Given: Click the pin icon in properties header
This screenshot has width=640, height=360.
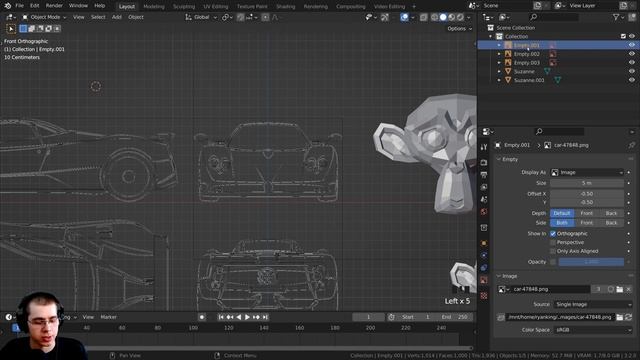Looking at the screenshot, I should pos(631,145).
